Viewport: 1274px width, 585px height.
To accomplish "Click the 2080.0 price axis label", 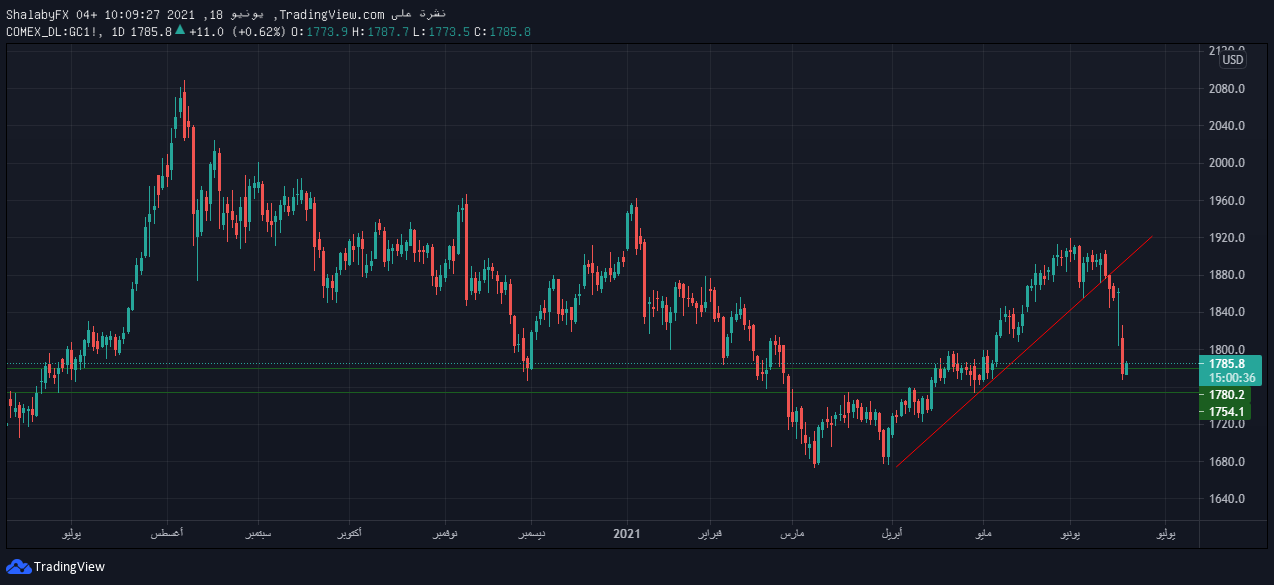I will pos(1226,89).
